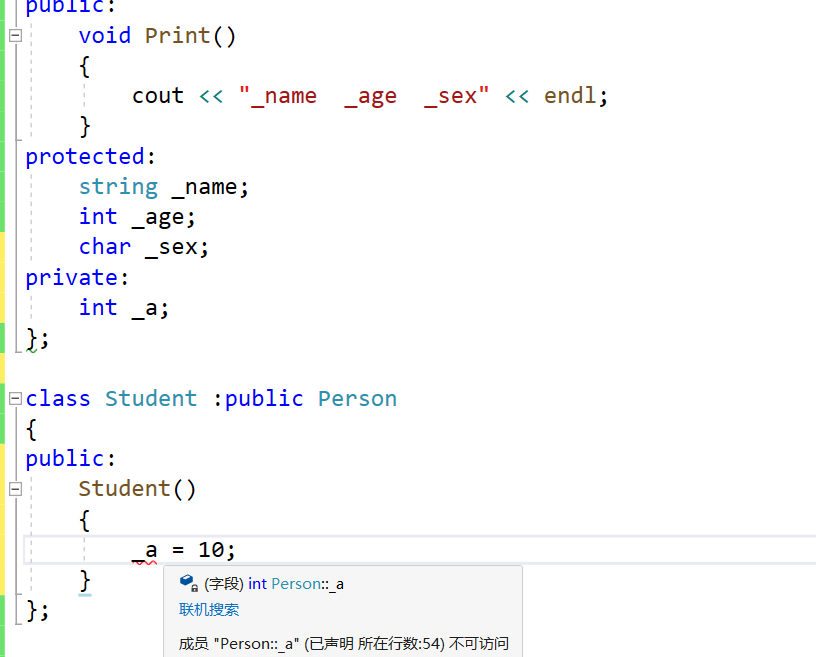Collapse the class Student definition
816x657 pixels.
tap(16, 399)
